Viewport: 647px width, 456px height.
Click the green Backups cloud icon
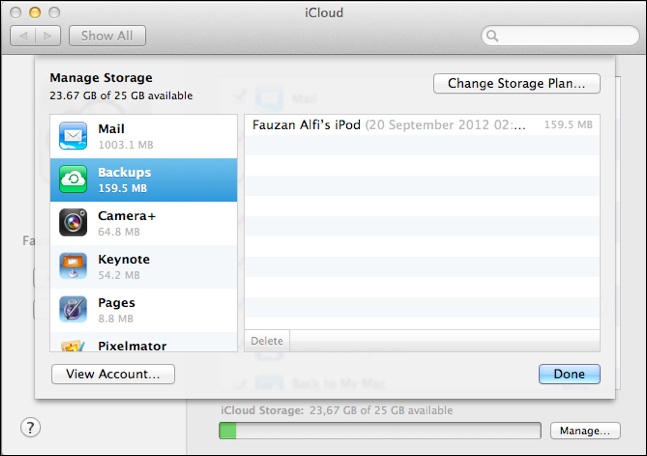73,179
